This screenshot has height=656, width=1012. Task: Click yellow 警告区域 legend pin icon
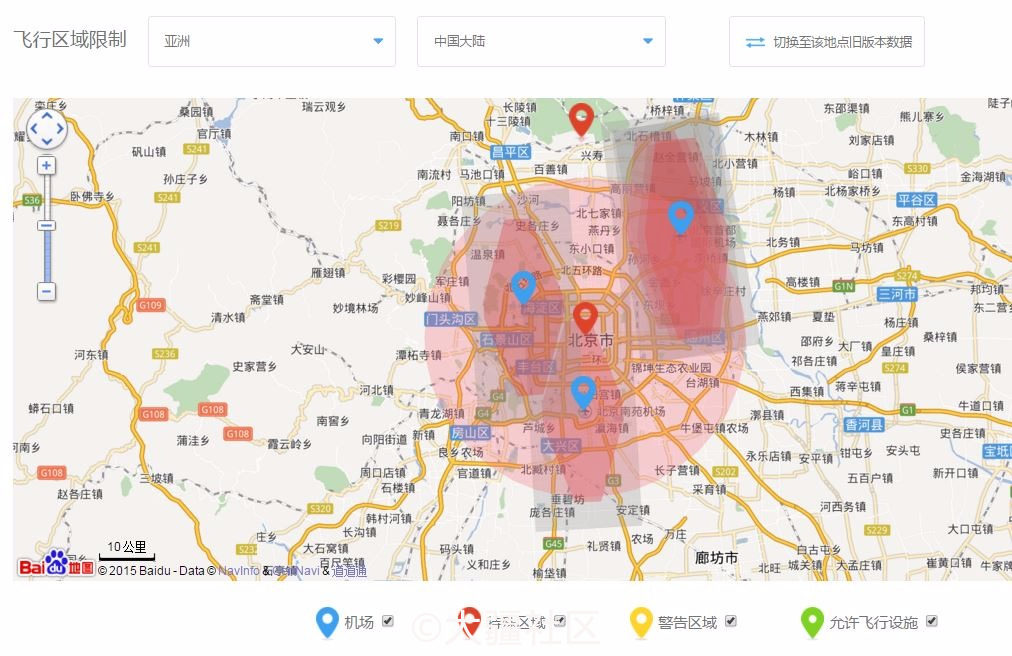tap(641, 621)
